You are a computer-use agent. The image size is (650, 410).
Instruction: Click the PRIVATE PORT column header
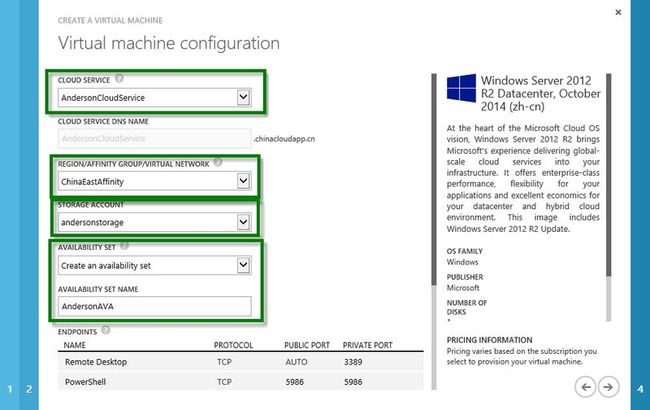pyautogui.click(x=368, y=345)
